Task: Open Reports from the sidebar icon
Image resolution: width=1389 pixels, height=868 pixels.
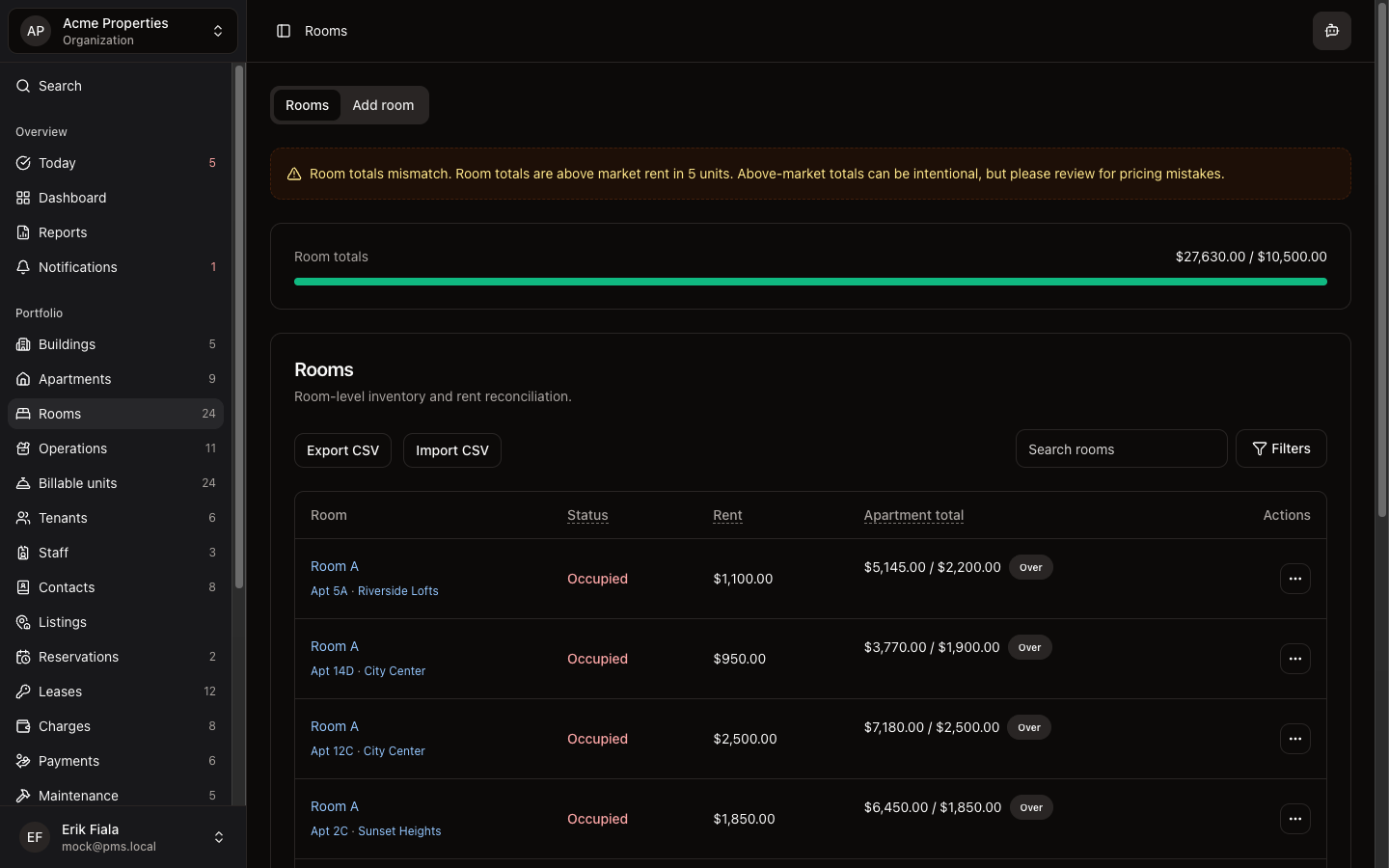Action: [23, 232]
